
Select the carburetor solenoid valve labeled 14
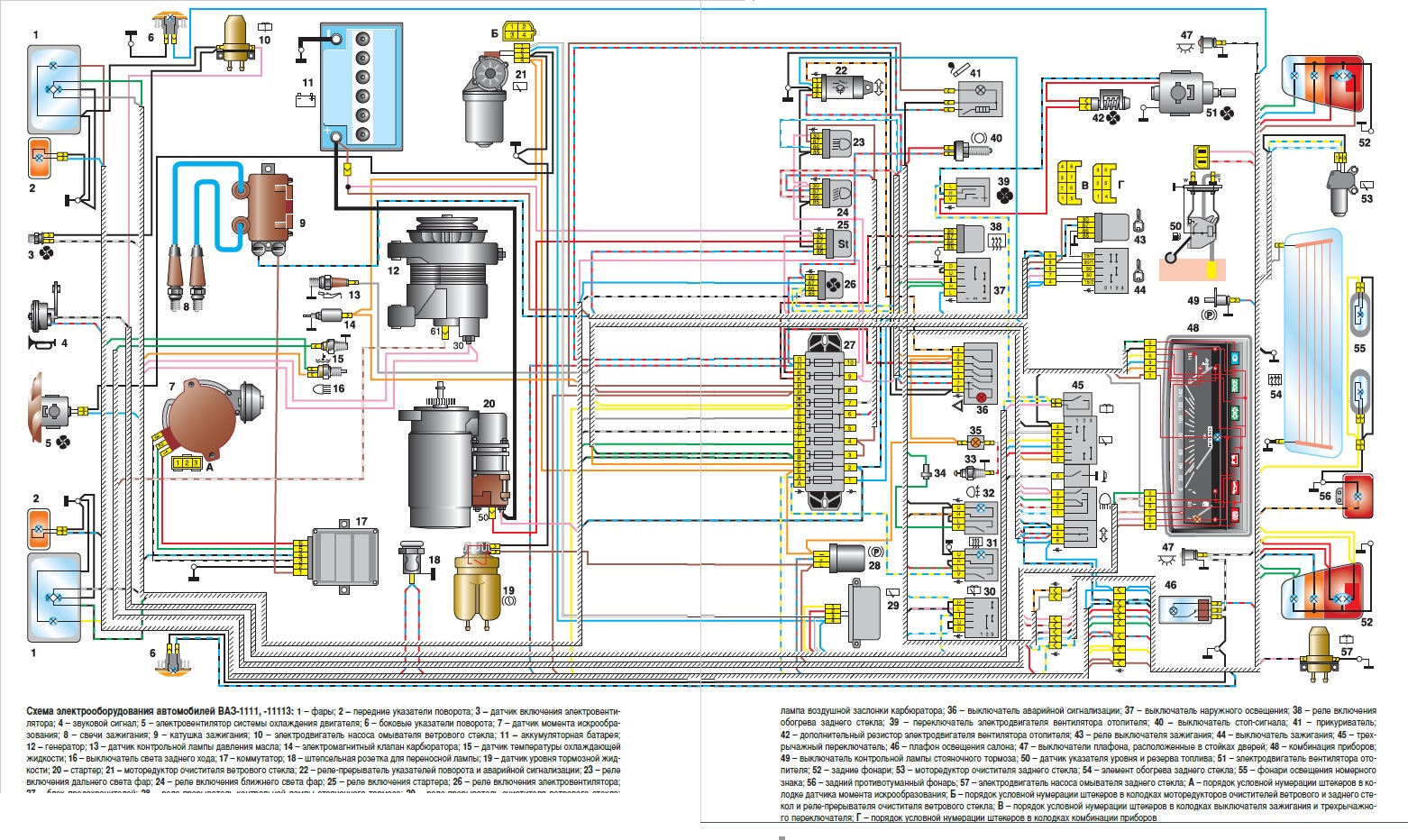327,315
